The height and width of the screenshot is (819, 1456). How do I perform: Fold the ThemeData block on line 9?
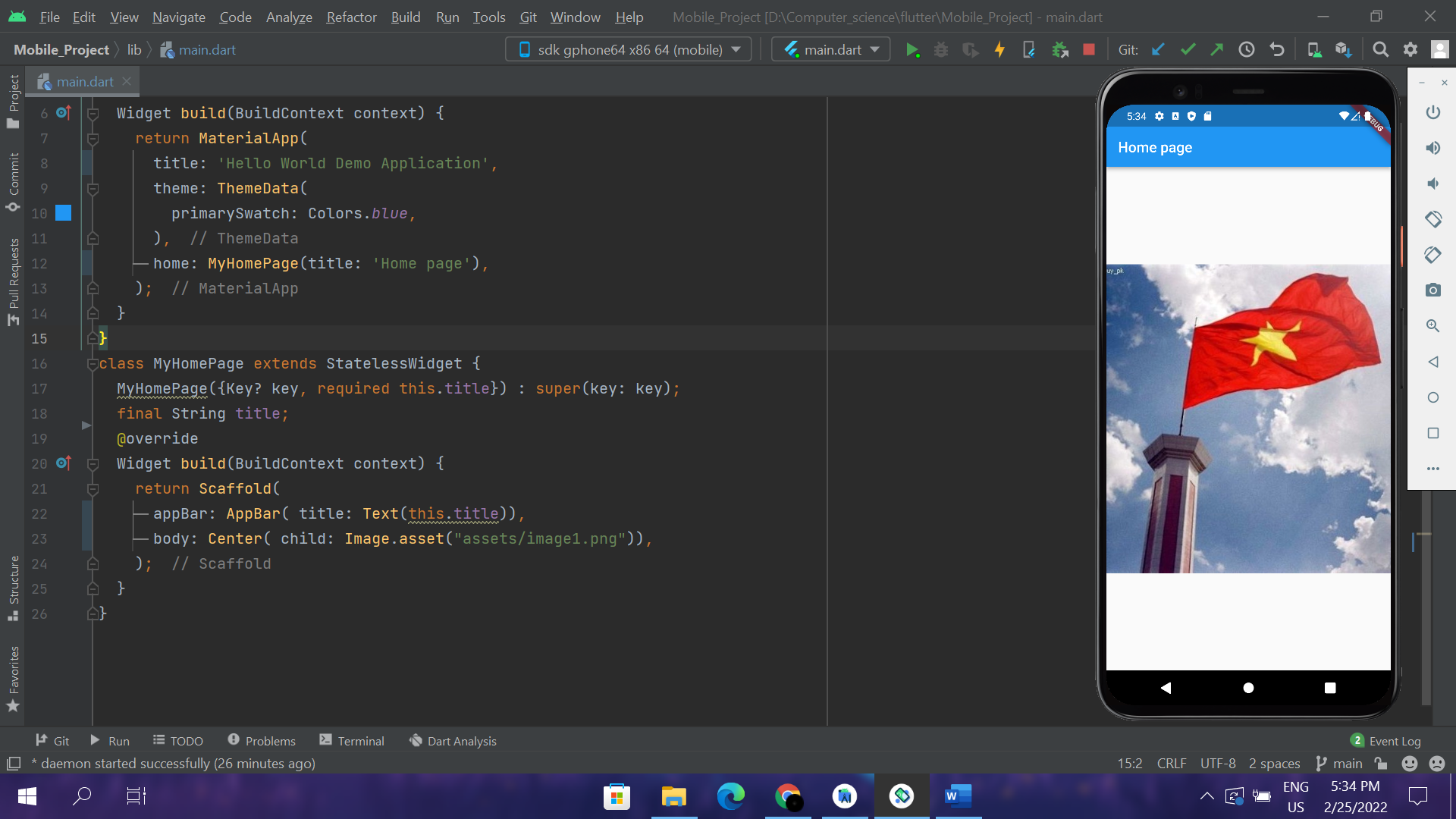(x=93, y=189)
